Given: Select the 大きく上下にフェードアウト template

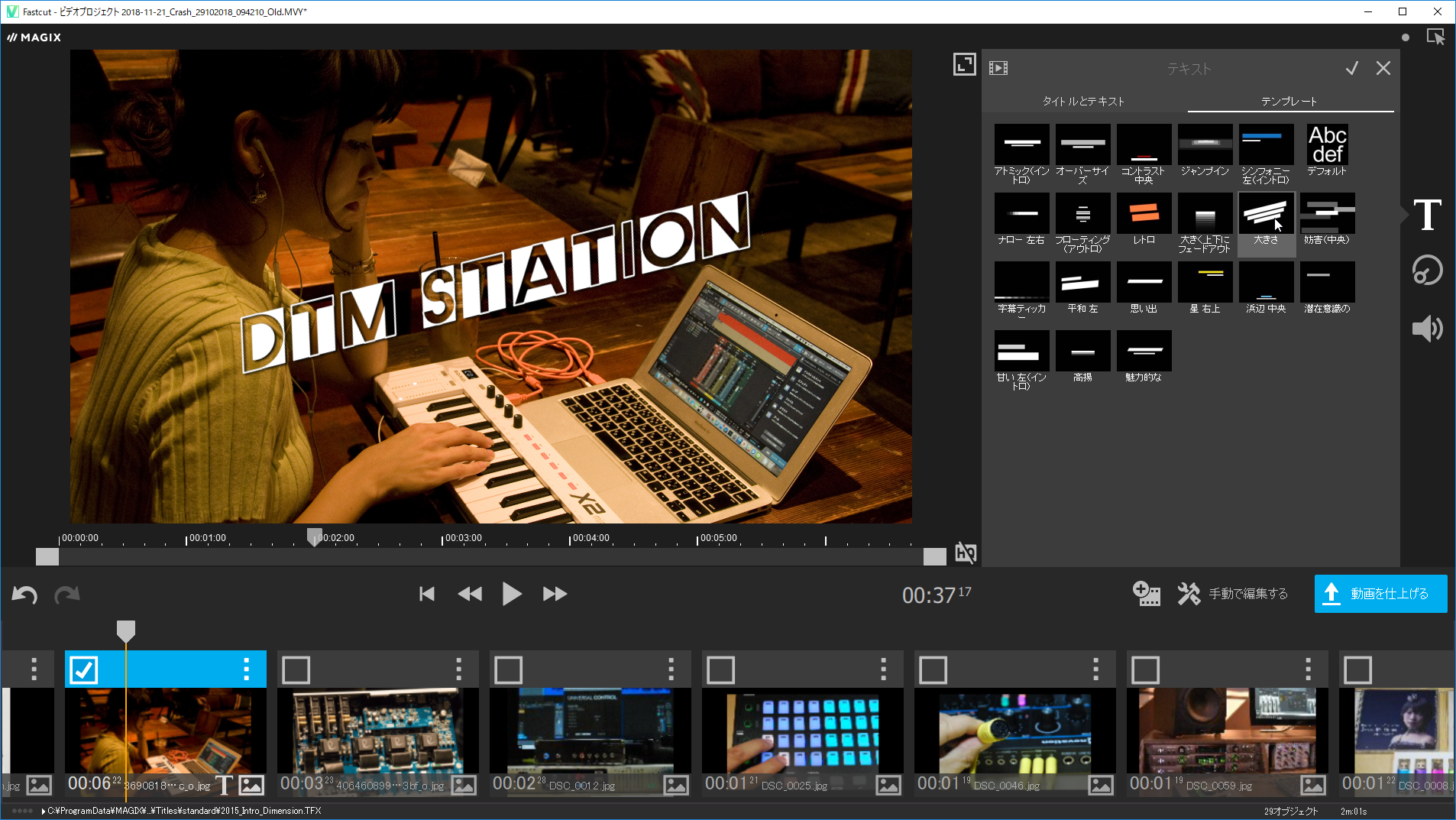Looking at the screenshot, I should [1205, 222].
